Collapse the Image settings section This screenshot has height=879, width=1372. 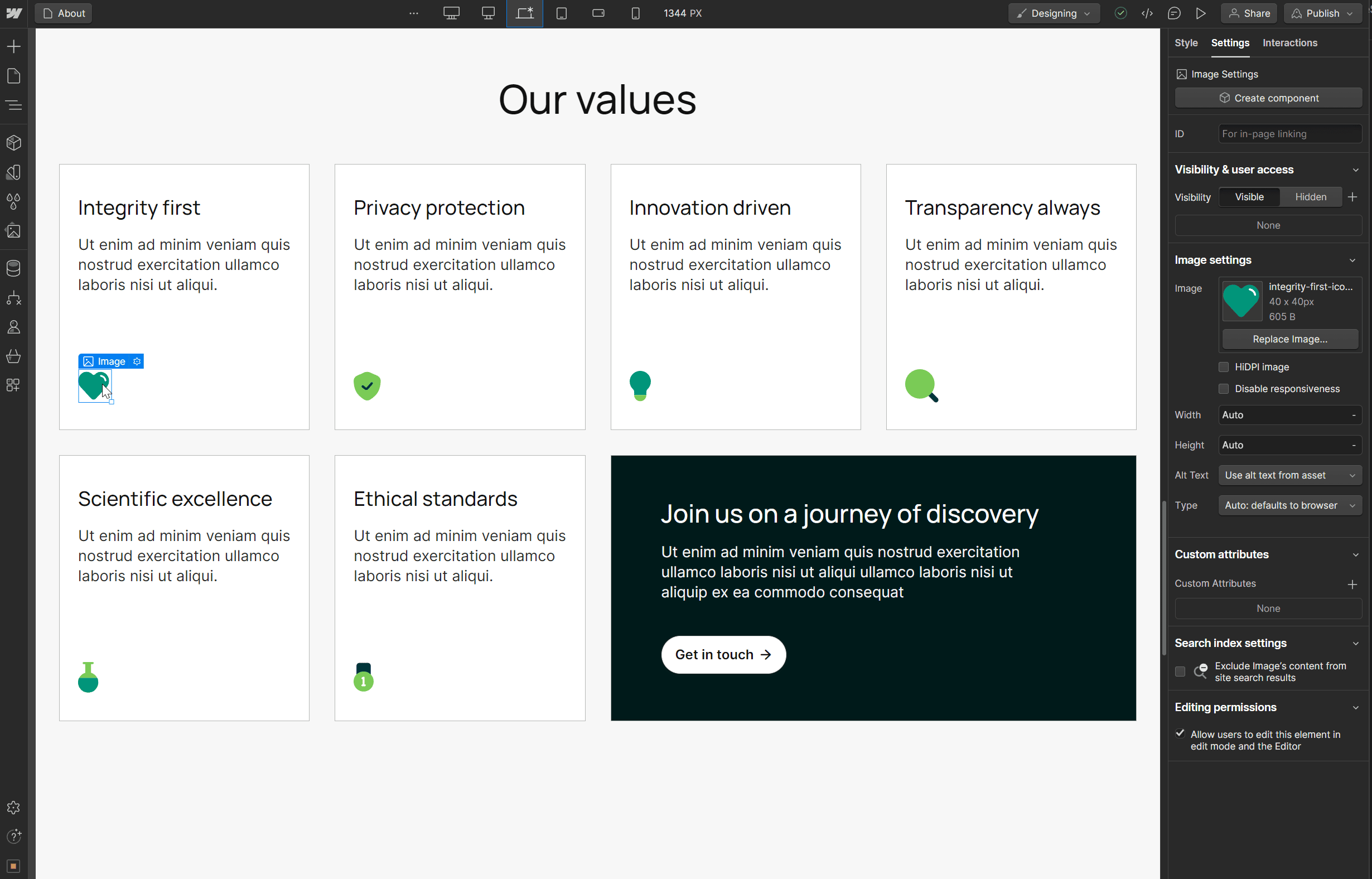(1352, 260)
